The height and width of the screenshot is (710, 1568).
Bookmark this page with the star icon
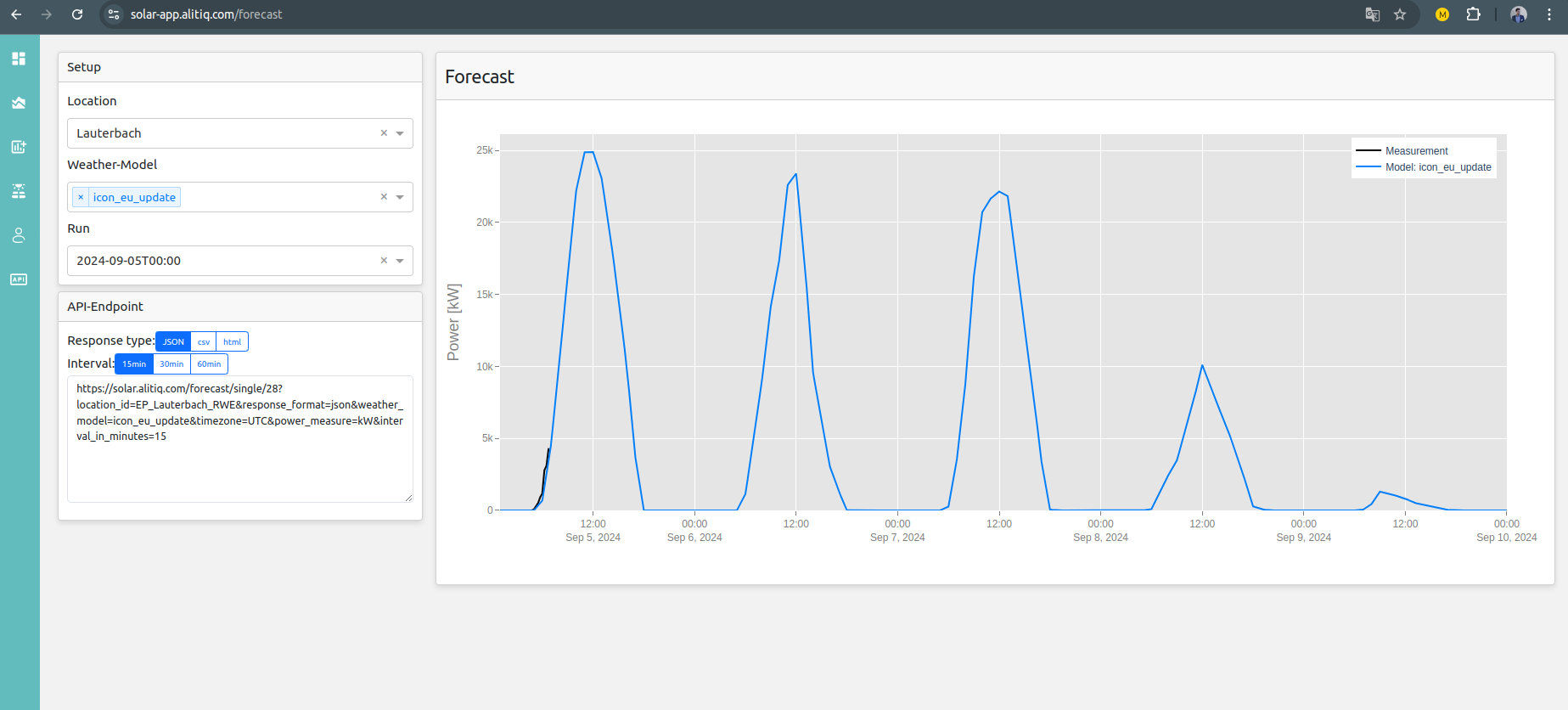click(x=1400, y=14)
